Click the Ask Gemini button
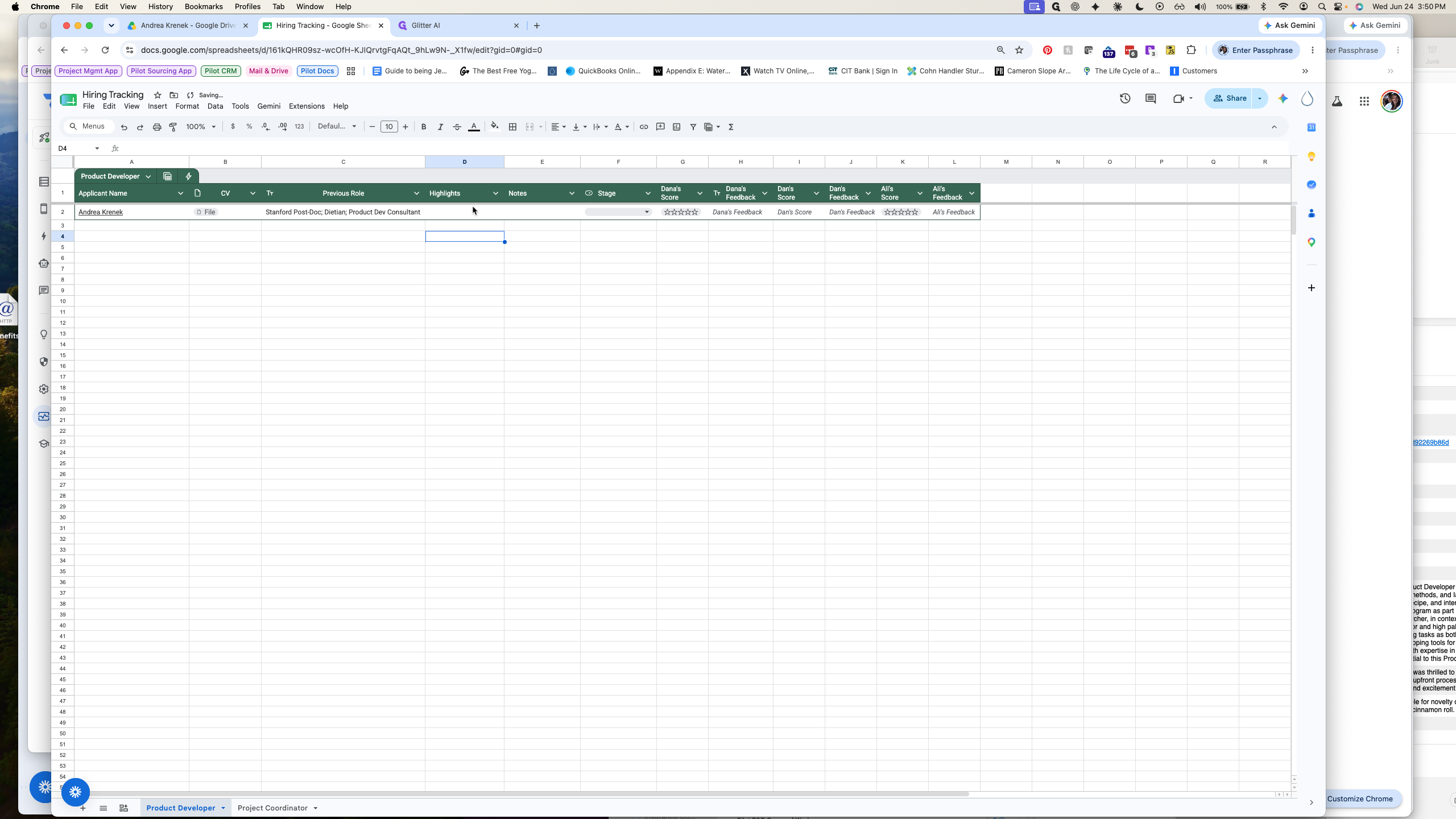This screenshot has height=819, width=1456. (x=1290, y=26)
